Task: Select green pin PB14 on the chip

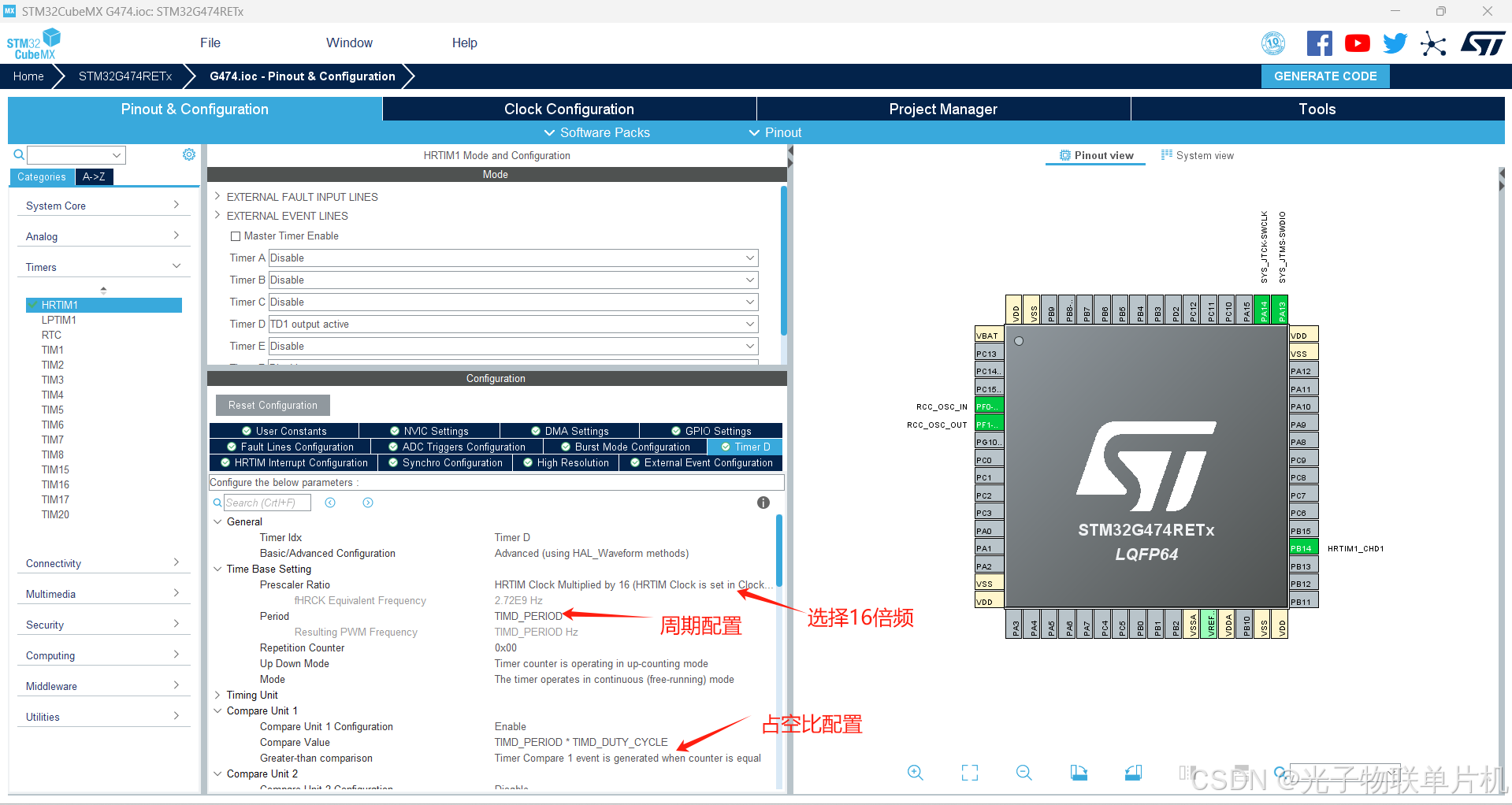Action: pos(1304,548)
